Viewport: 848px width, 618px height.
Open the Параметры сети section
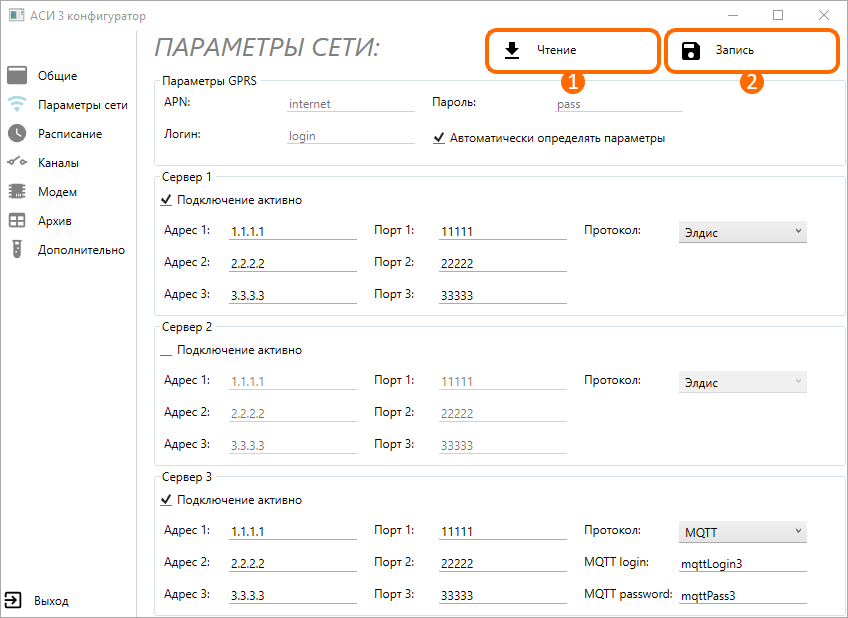[83, 105]
